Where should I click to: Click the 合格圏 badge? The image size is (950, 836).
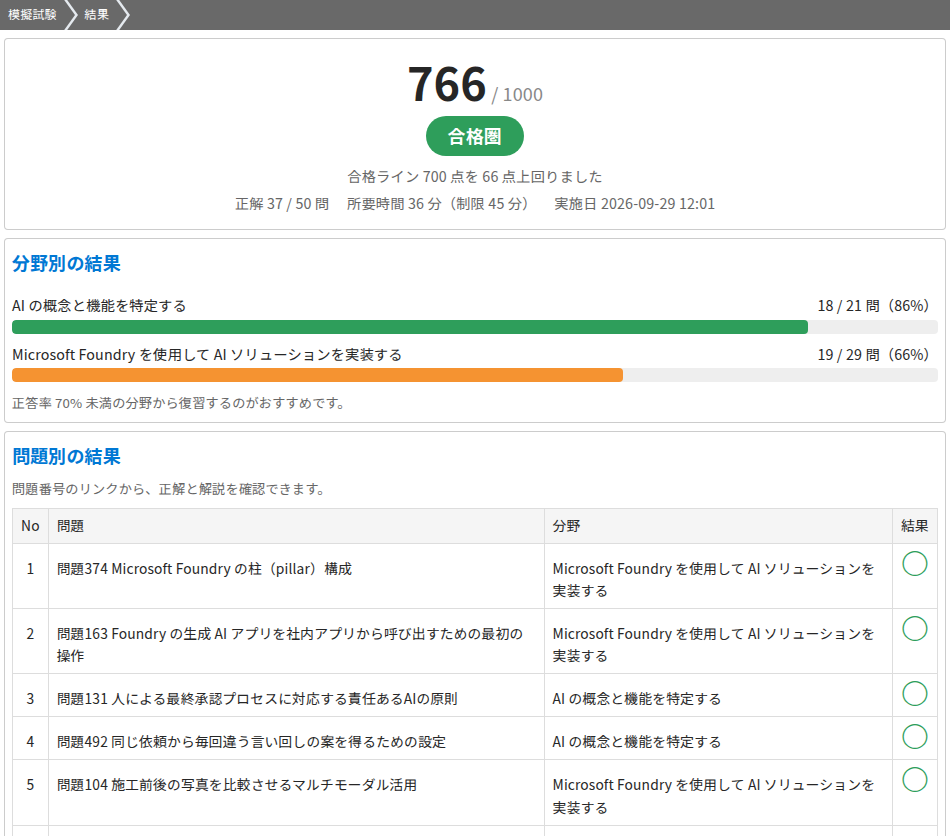(x=474, y=136)
